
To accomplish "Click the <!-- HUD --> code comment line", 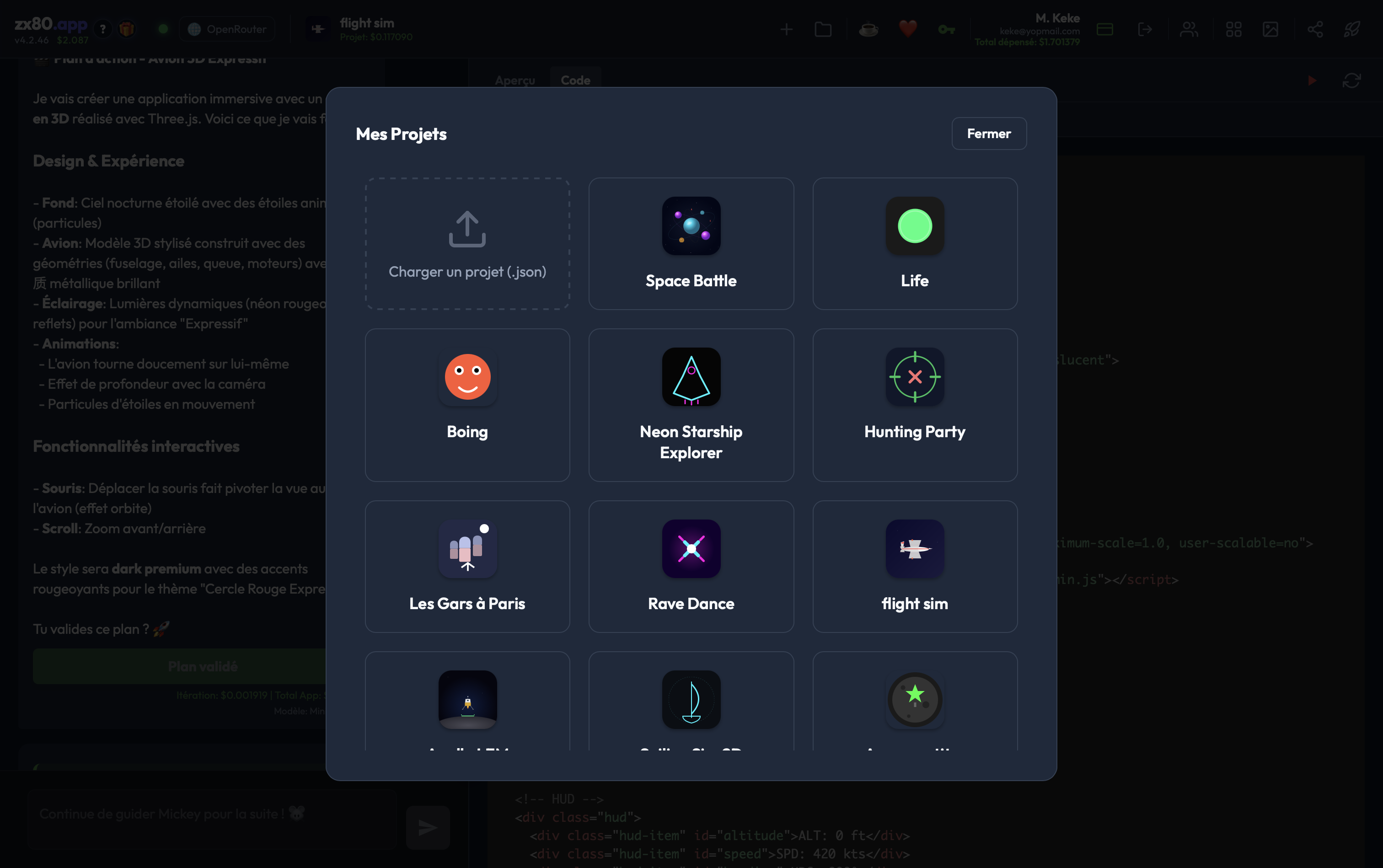I will [x=558, y=799].
